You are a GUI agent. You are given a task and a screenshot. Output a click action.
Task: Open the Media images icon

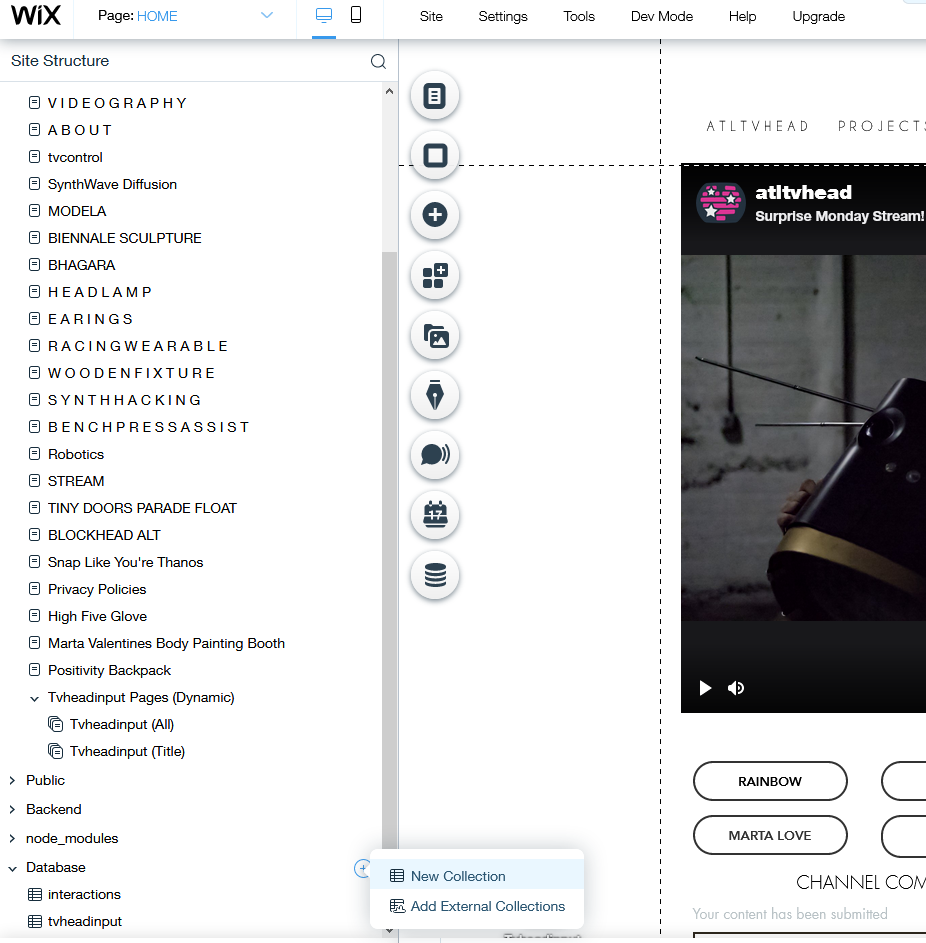(x=434, y=336)
